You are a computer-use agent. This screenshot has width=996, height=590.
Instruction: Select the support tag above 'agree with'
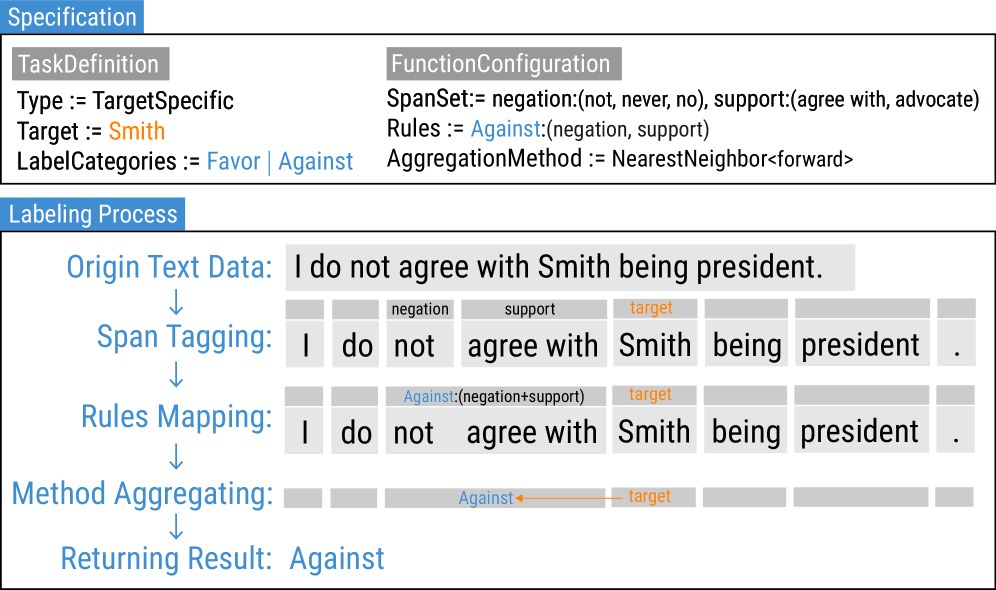530,309
